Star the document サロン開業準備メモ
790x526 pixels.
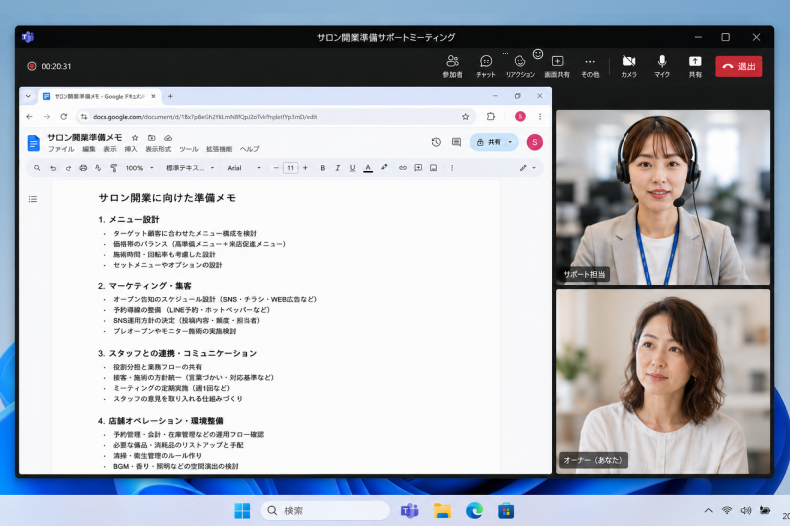pyautogui.click(x=135, y=138)
